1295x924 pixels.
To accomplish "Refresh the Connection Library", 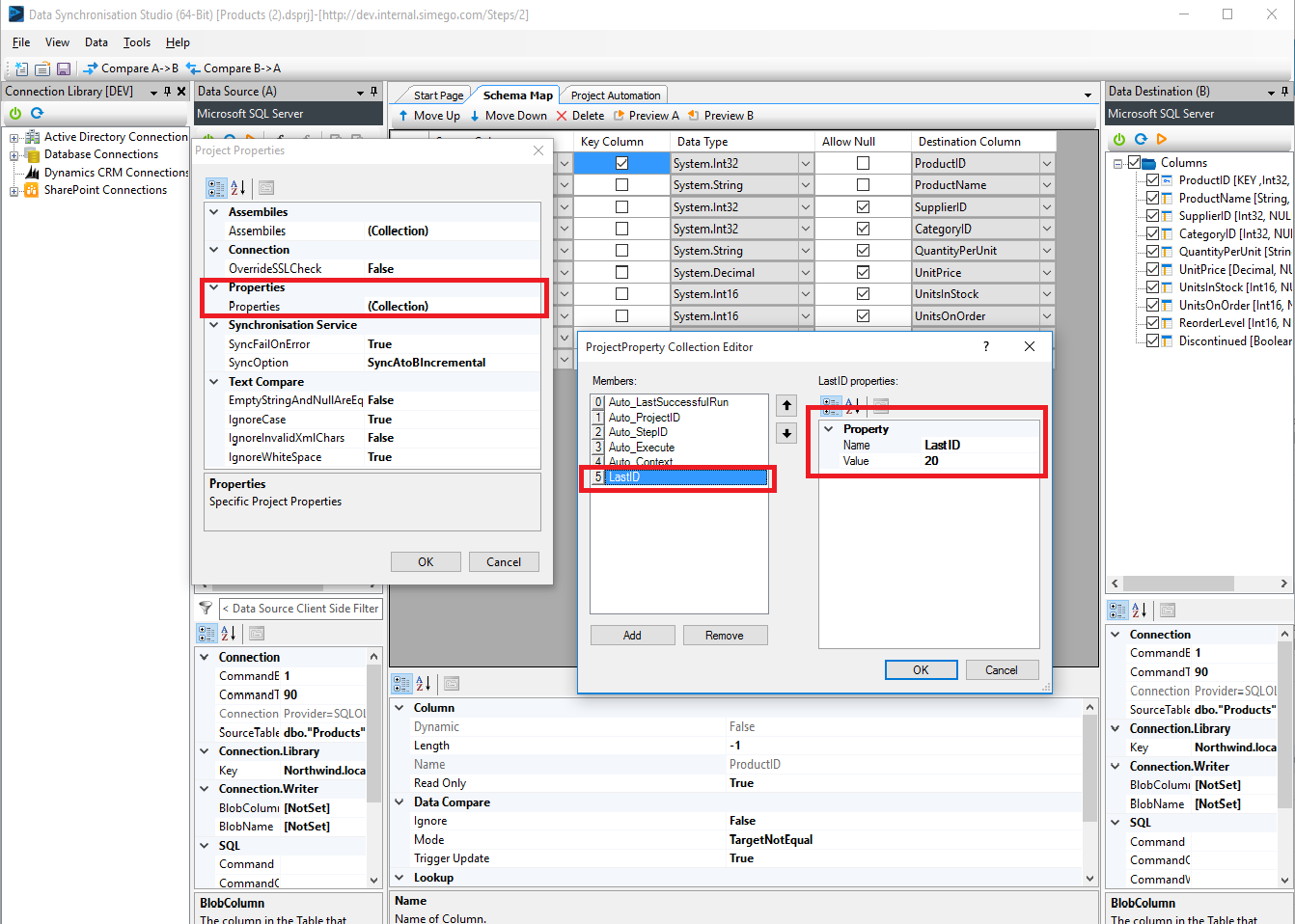I will 38,113.
